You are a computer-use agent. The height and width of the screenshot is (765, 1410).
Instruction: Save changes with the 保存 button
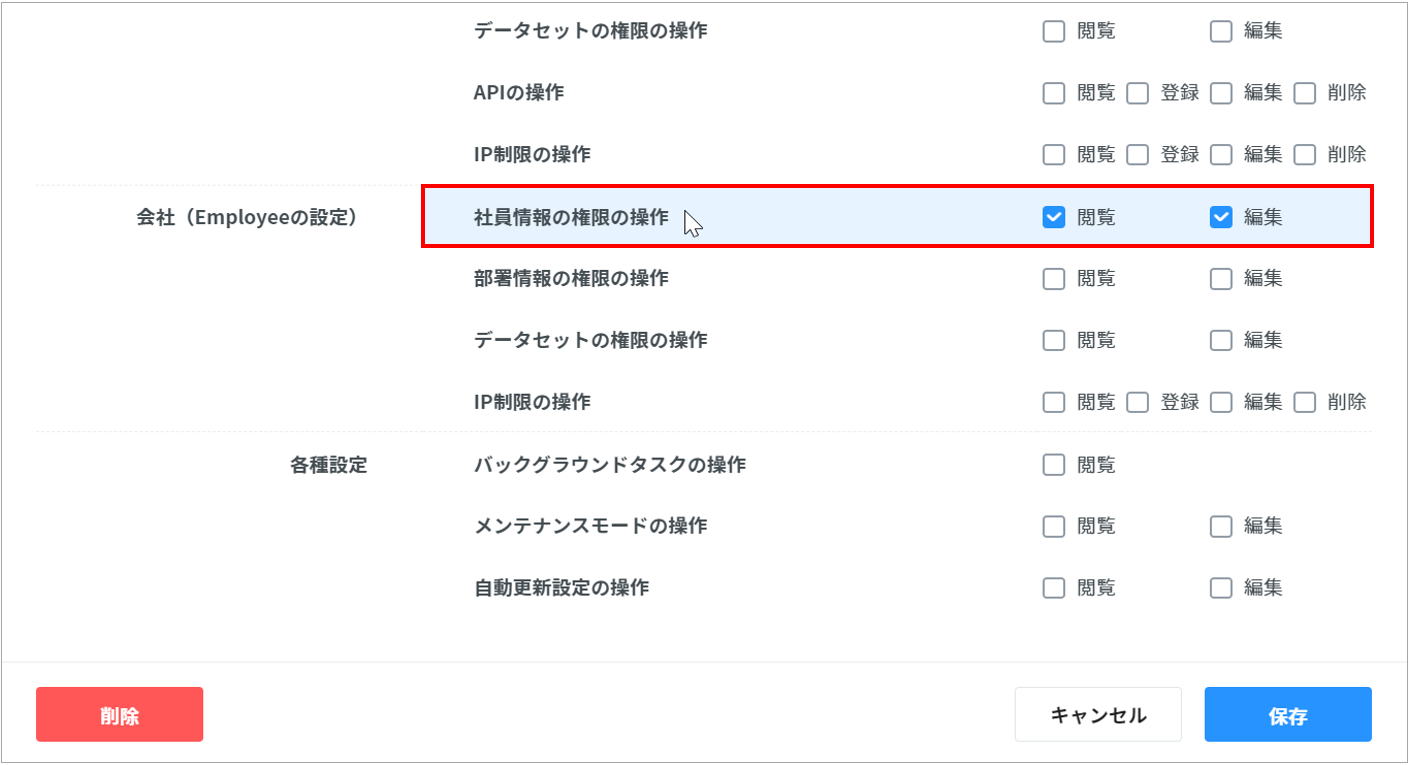click(x=1287, y=715)
